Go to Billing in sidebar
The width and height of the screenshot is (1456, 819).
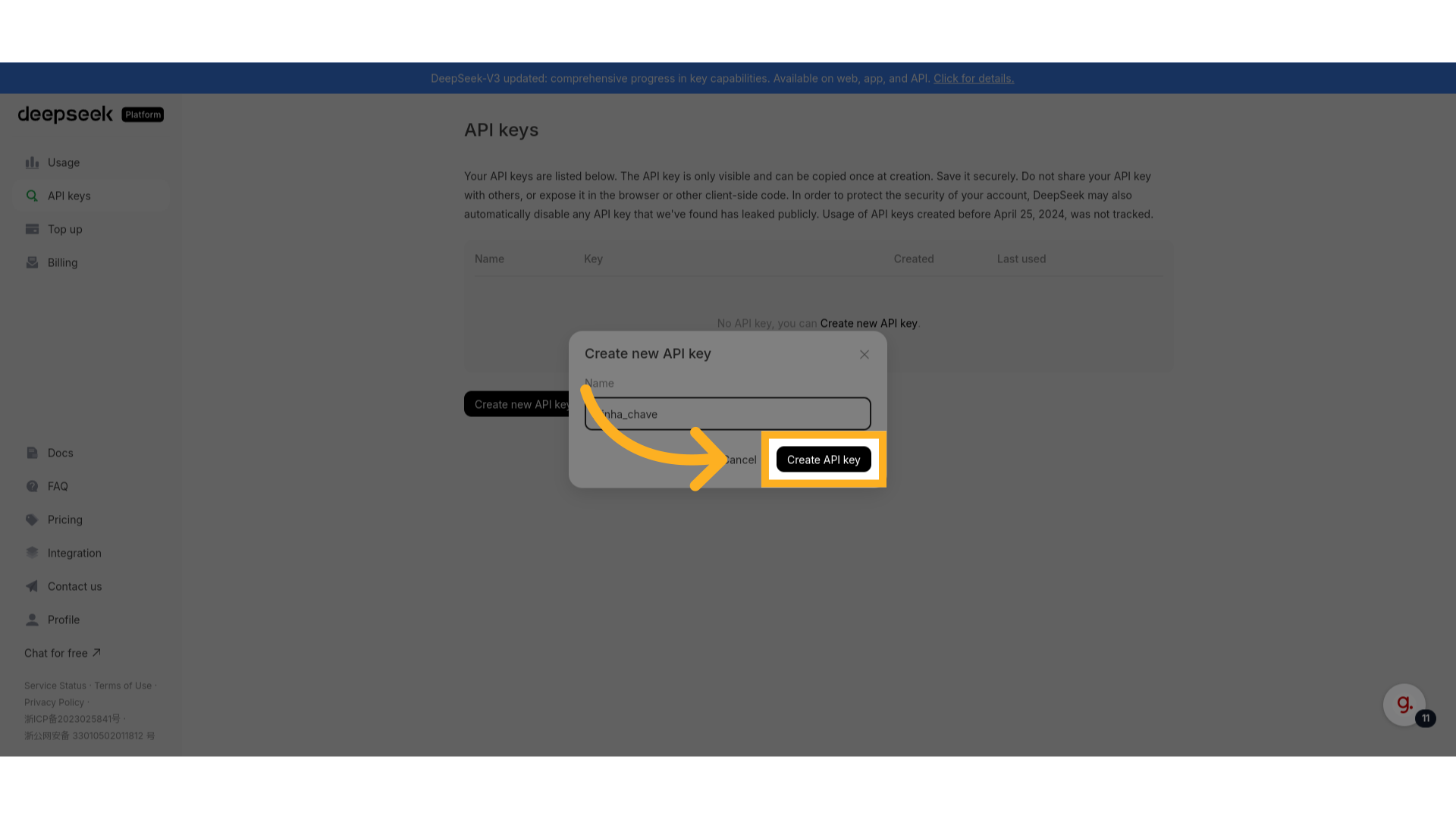90,262
